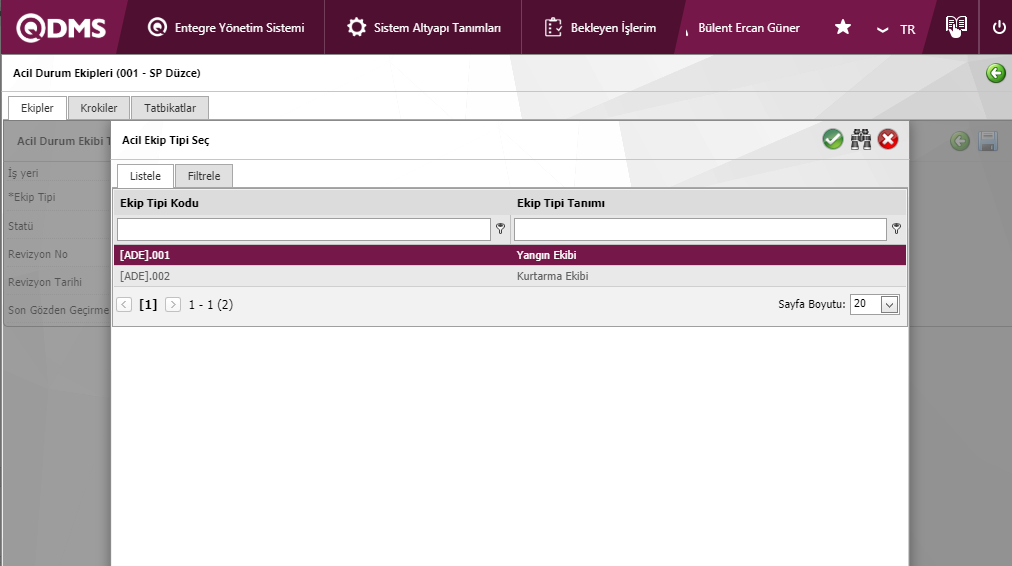The image size is (1012, 566).
Task: Click filter icon beside Ekip Tipi Kodu field
Action: point(500,228)
